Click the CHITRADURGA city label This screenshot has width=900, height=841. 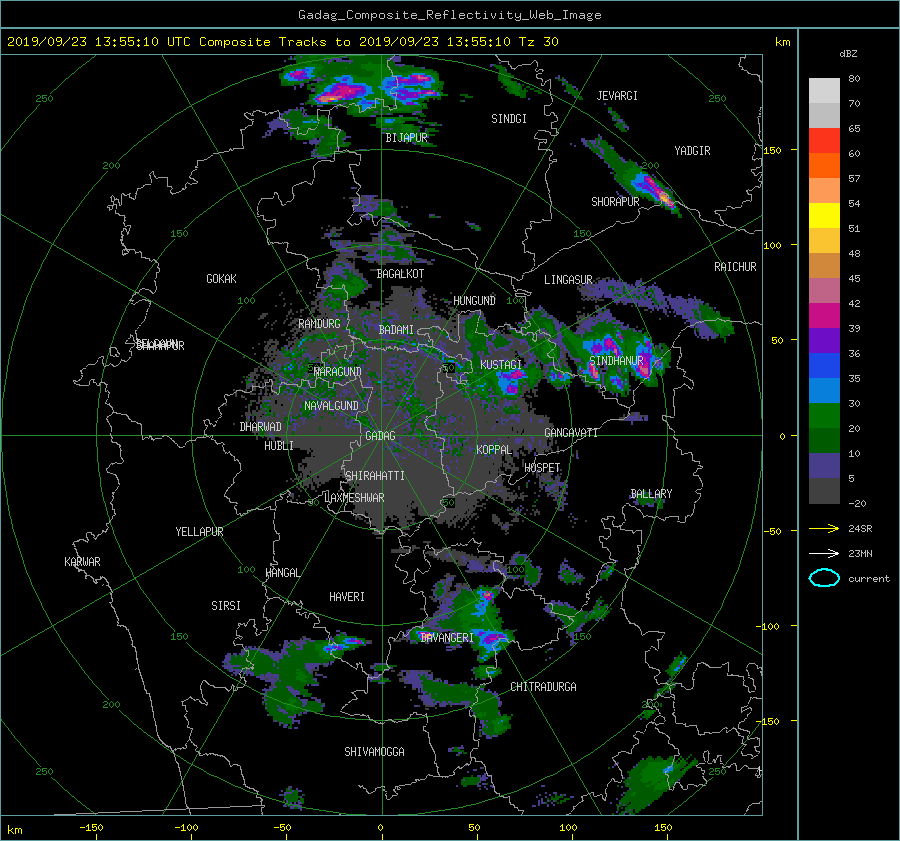pos(544,687)
